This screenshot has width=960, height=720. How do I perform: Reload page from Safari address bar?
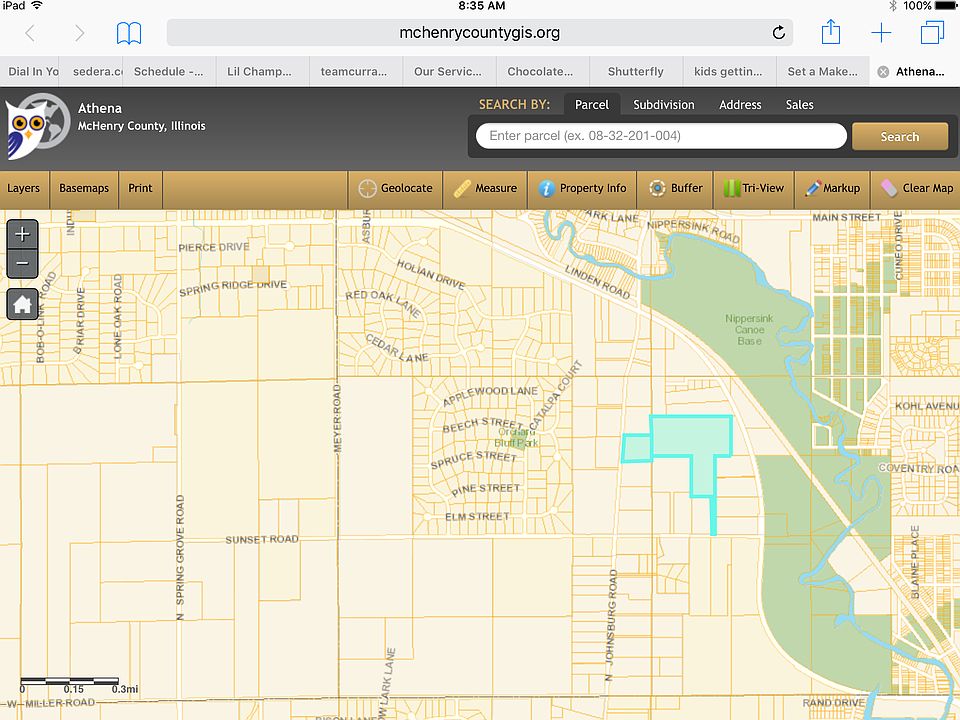pyautogui.click(x=778, y=33)
